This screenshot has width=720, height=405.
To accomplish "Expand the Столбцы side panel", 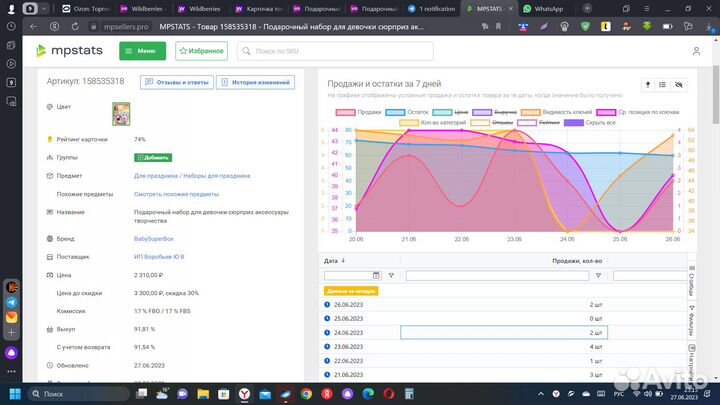I will (x=692, y=281).
